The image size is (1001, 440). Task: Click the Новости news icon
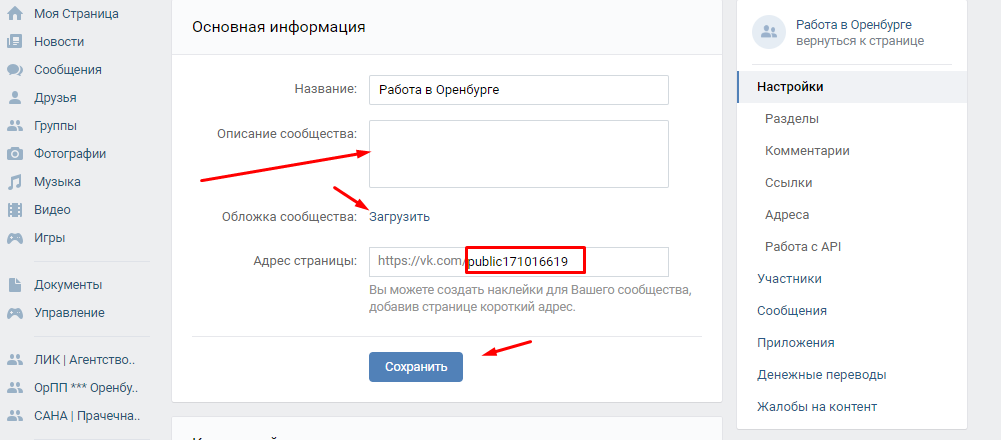[15, 42]
